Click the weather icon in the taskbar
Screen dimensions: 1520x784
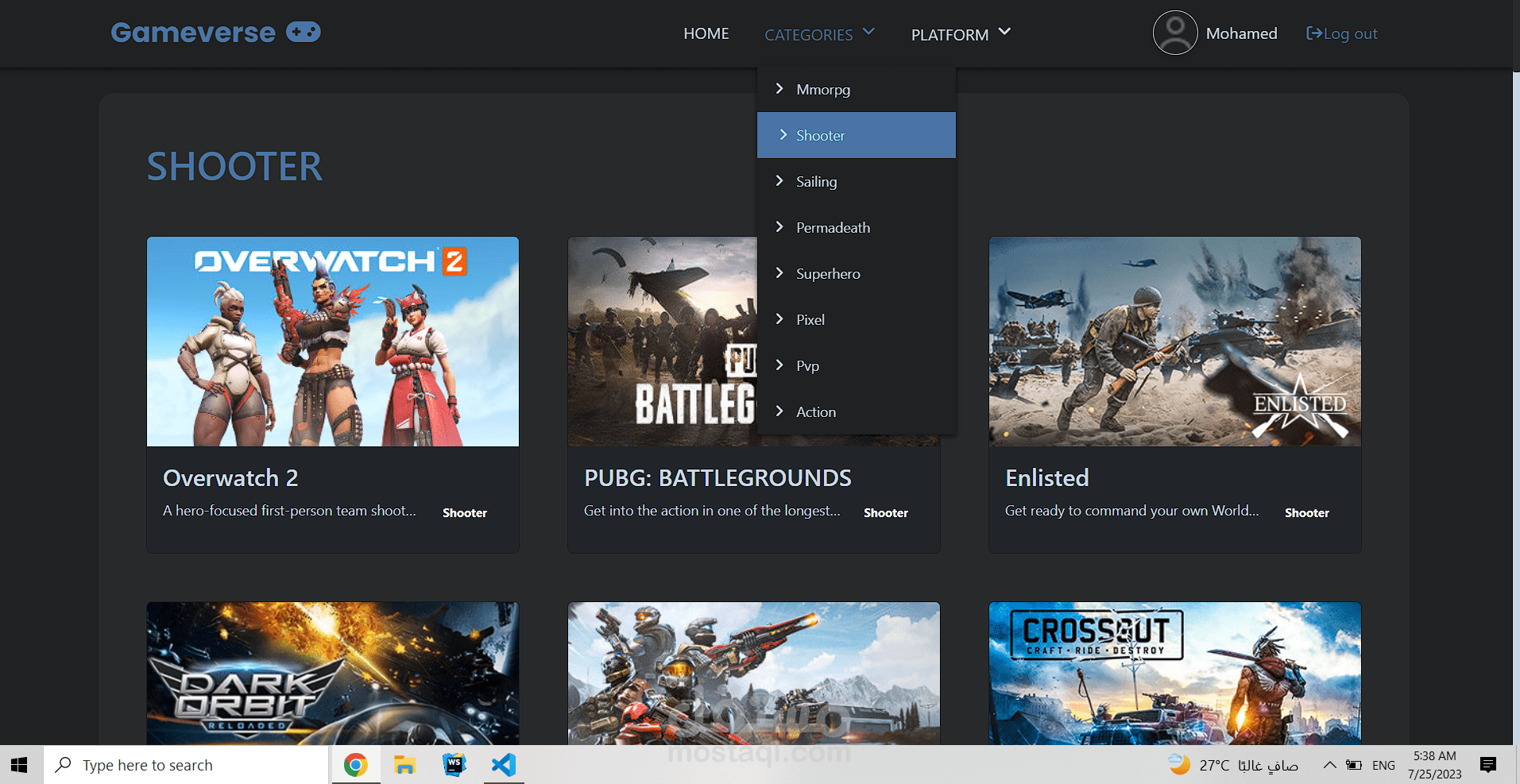point(1179,764)
